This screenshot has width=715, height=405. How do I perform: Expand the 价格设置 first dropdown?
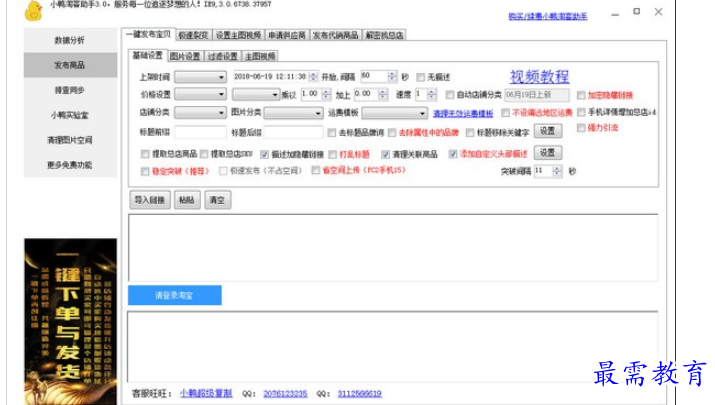[x=201, y=94]
